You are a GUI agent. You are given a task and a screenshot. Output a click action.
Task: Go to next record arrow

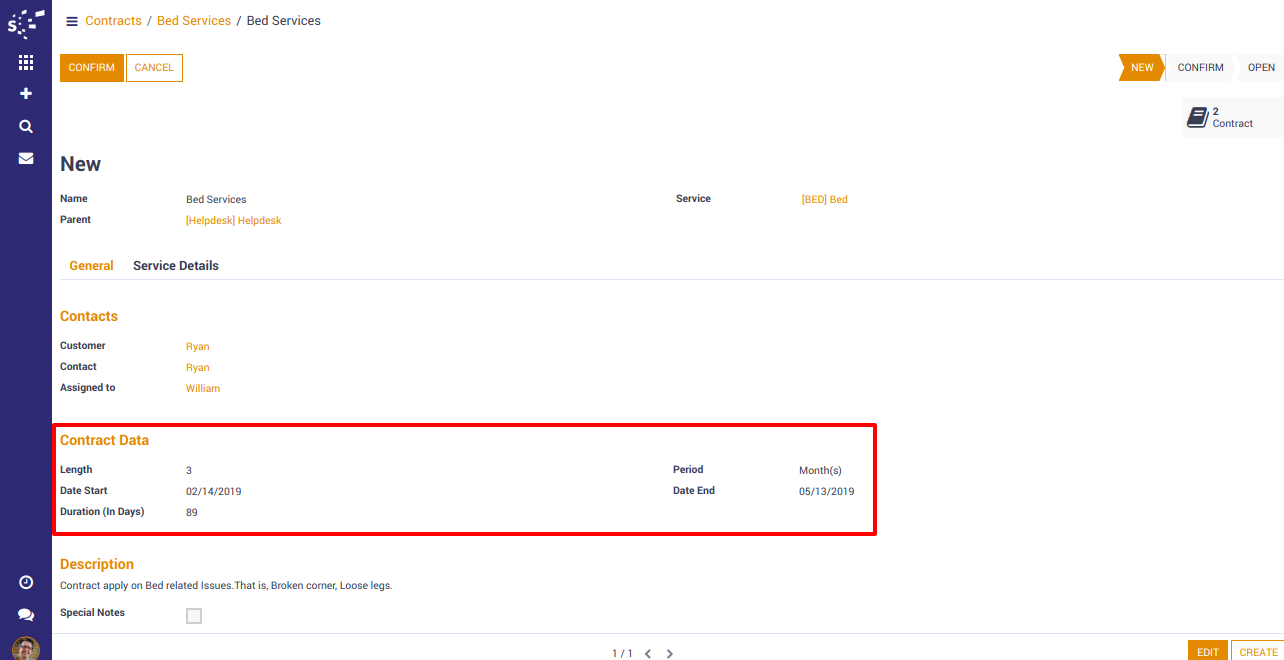[x=670, y=654]
